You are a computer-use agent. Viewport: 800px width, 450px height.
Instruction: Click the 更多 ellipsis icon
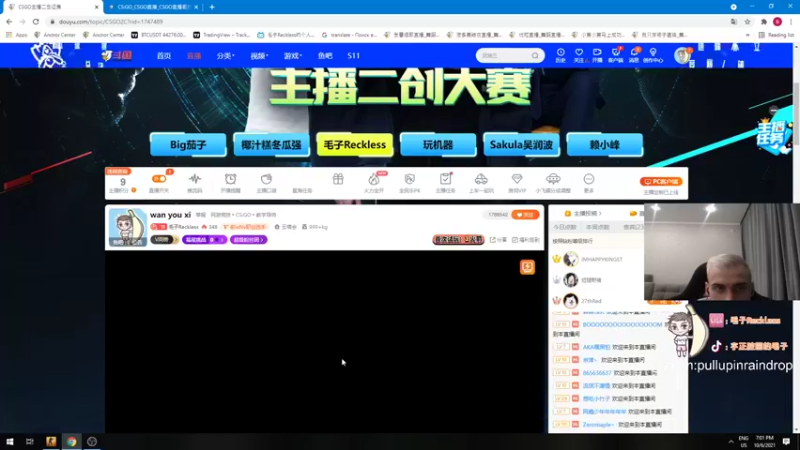589,179
